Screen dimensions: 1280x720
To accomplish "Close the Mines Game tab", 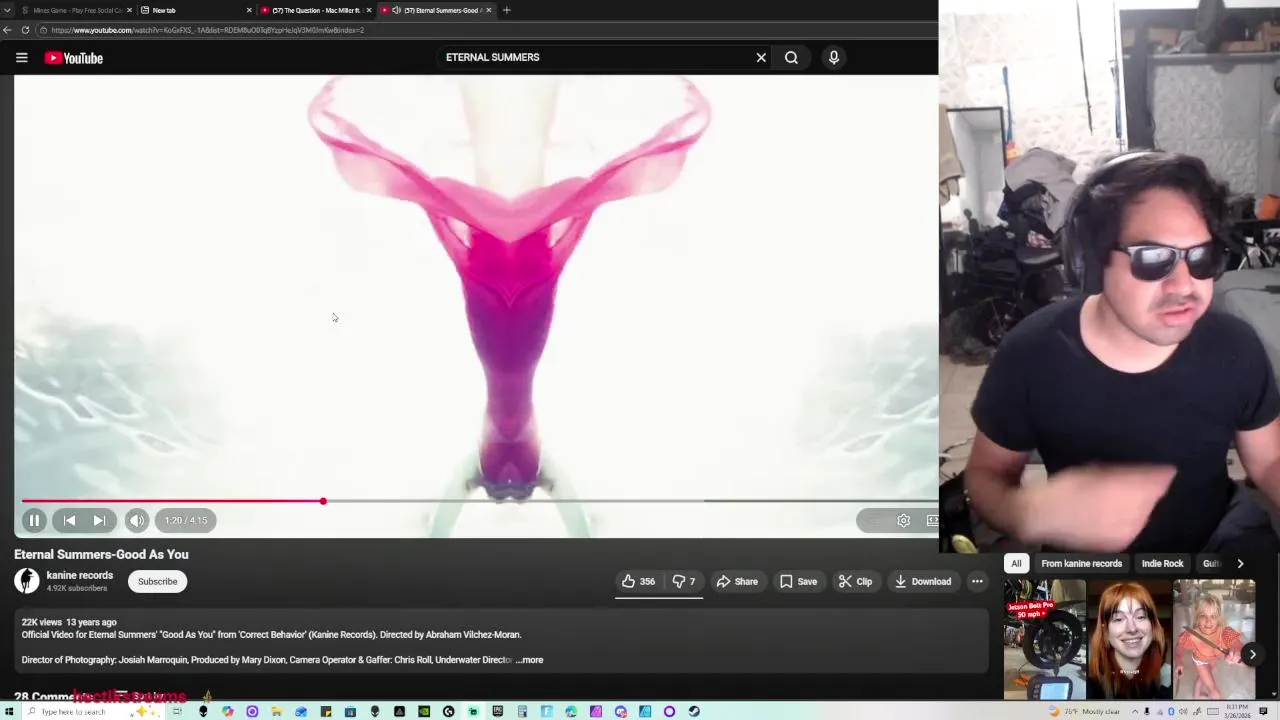I will pyautogui.click(x=129, y=10).
